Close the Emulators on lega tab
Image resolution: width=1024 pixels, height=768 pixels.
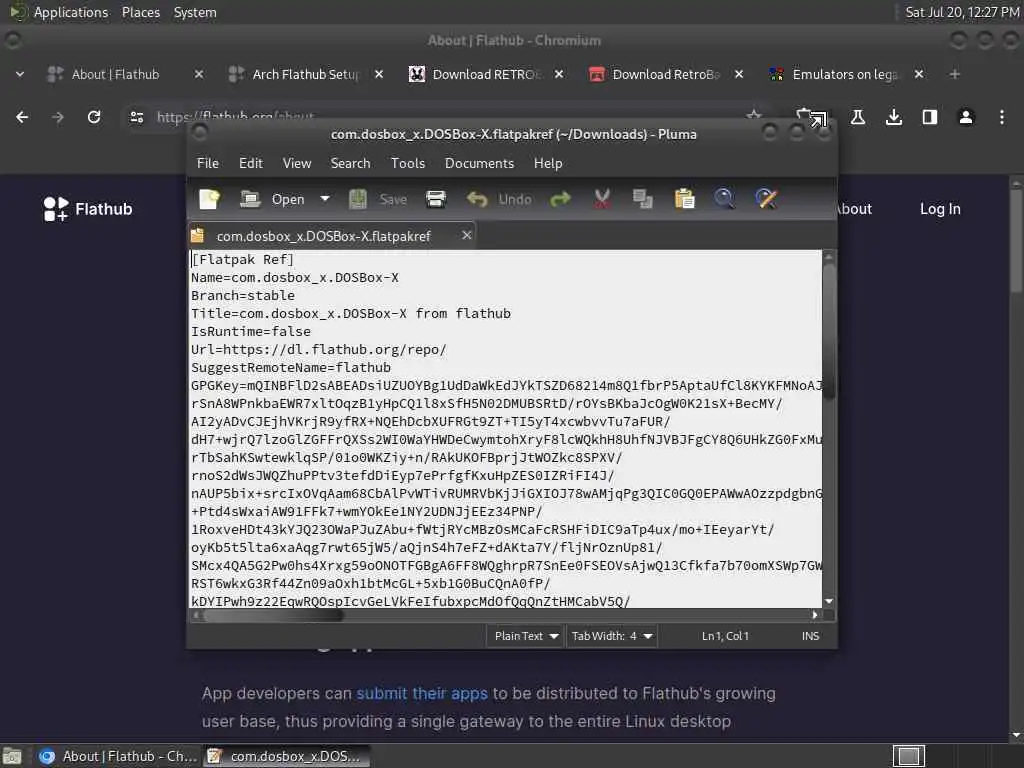tap(919, 74)
